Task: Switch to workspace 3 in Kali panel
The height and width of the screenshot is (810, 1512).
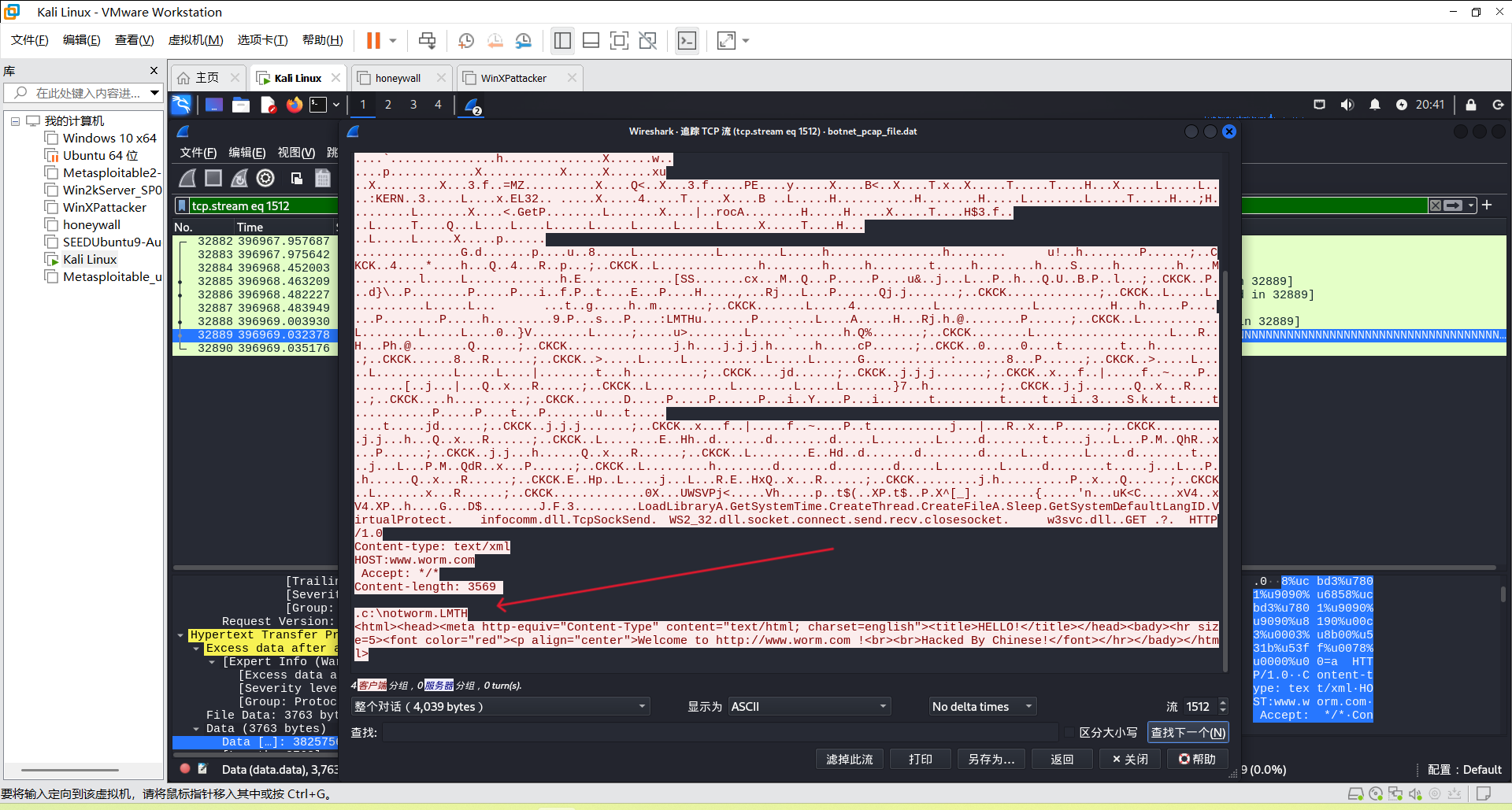Action: [413, 105]
